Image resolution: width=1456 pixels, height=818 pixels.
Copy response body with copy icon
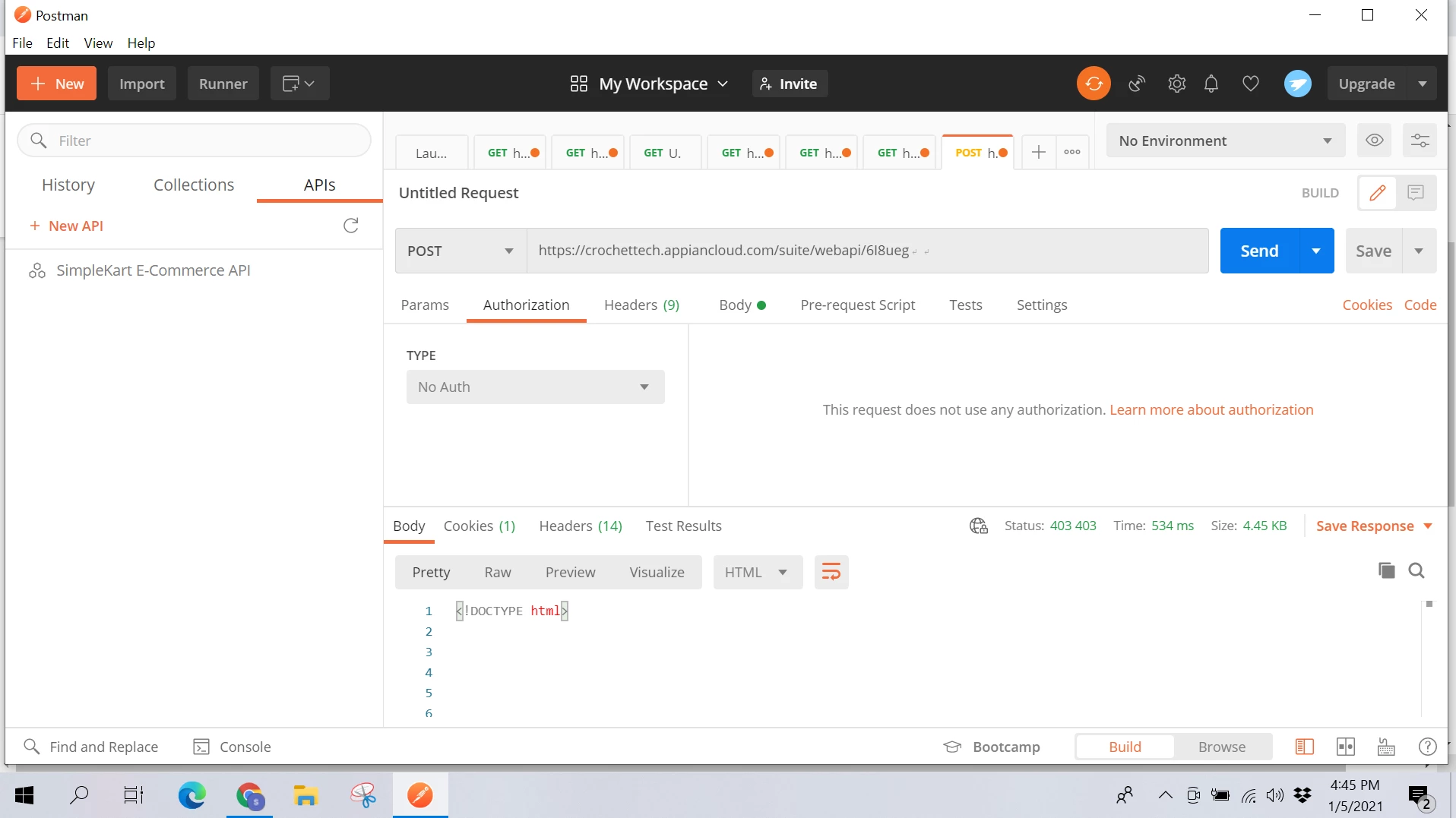1386,570
